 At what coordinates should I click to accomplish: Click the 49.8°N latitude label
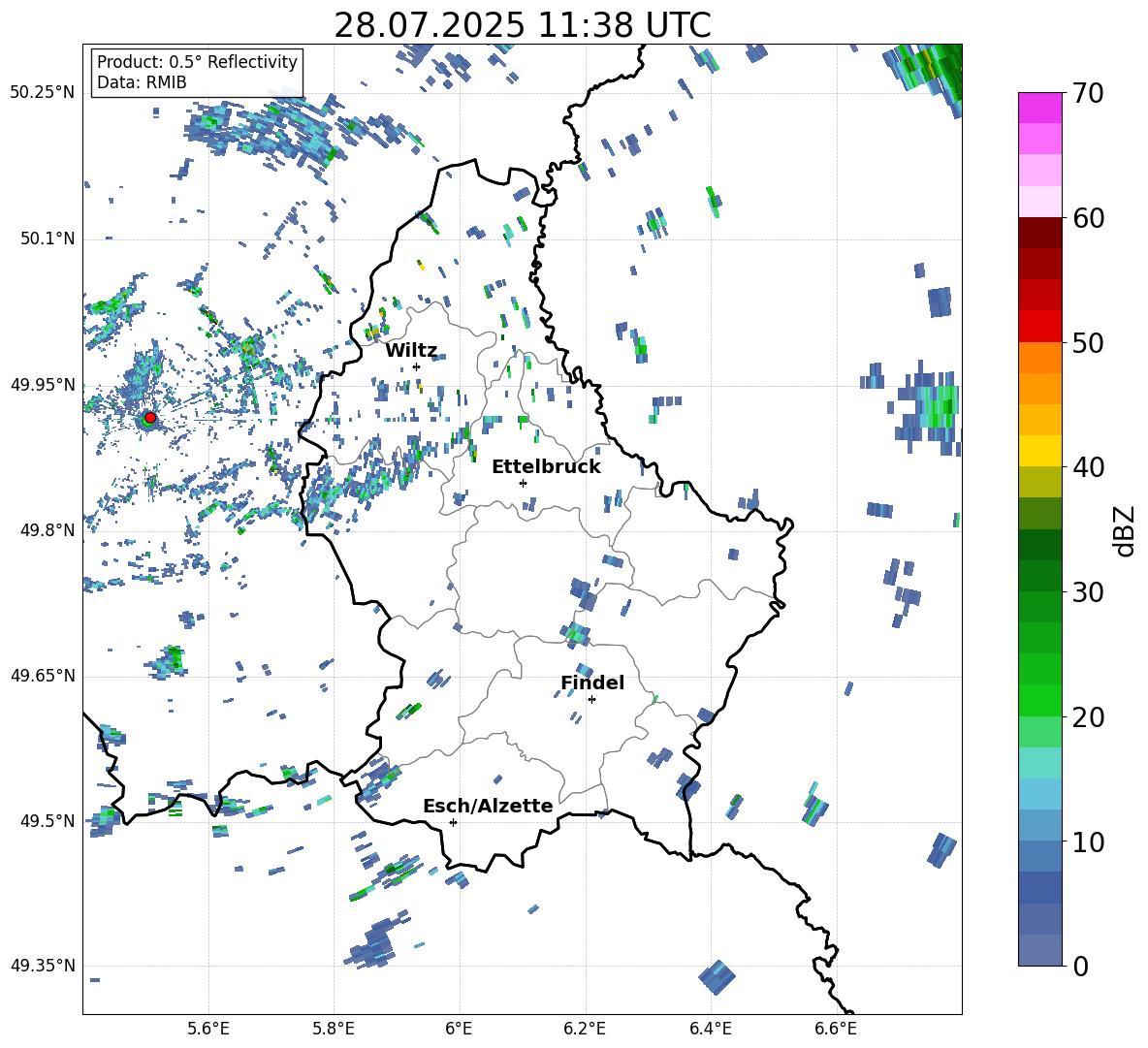click(x=48, y=529)
